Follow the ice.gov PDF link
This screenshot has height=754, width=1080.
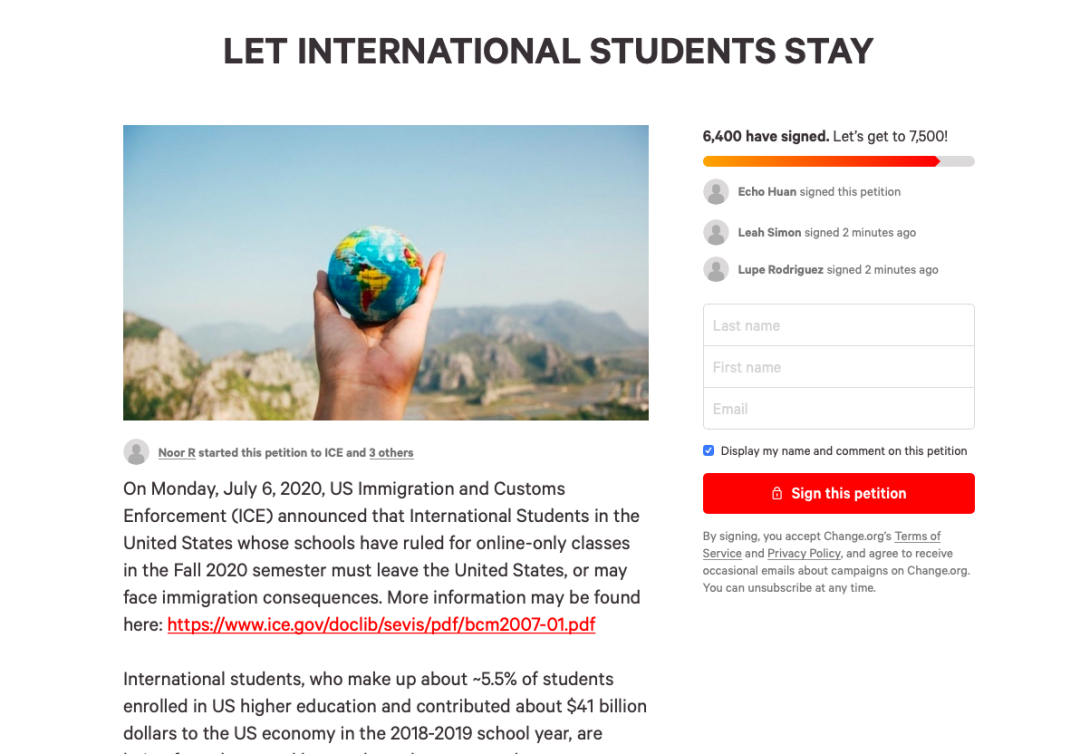tap(381, 625)
